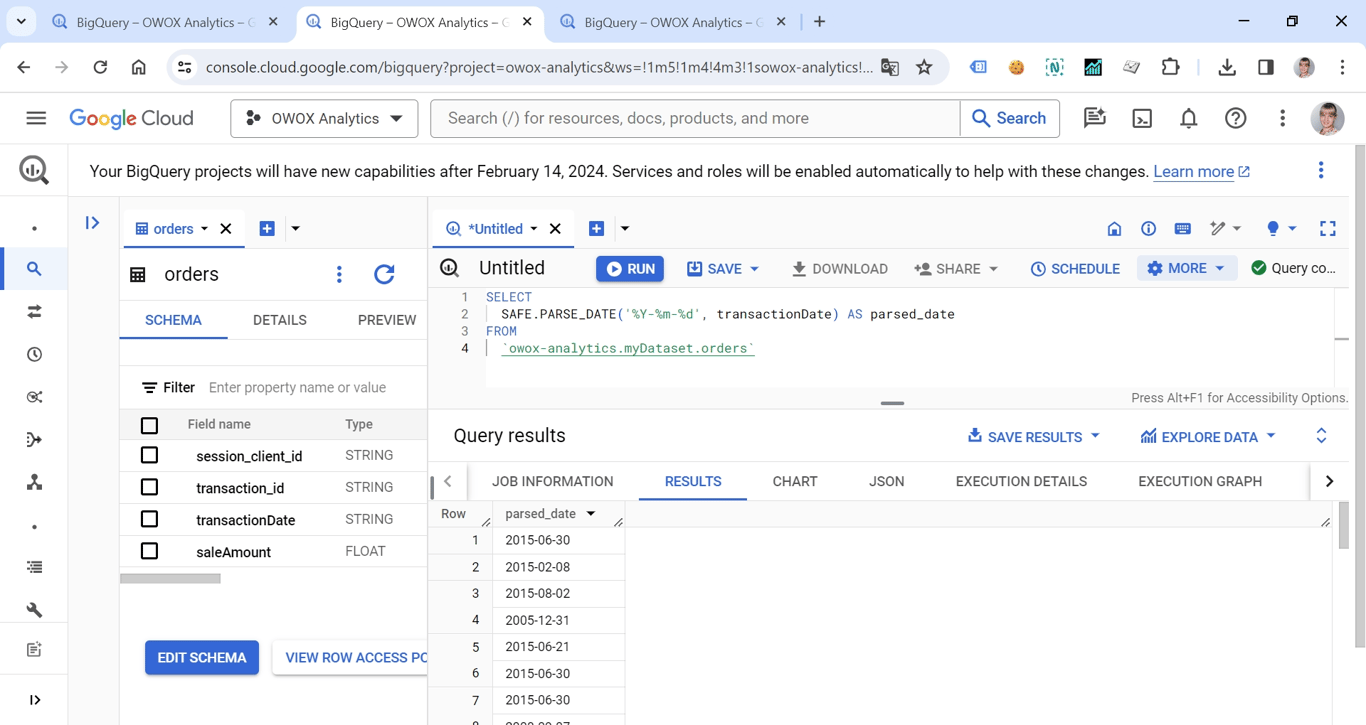Open the EXECUTION GRAPH tab
This screenshot has height=725, width=1366.
click(x=1200, y=482)
